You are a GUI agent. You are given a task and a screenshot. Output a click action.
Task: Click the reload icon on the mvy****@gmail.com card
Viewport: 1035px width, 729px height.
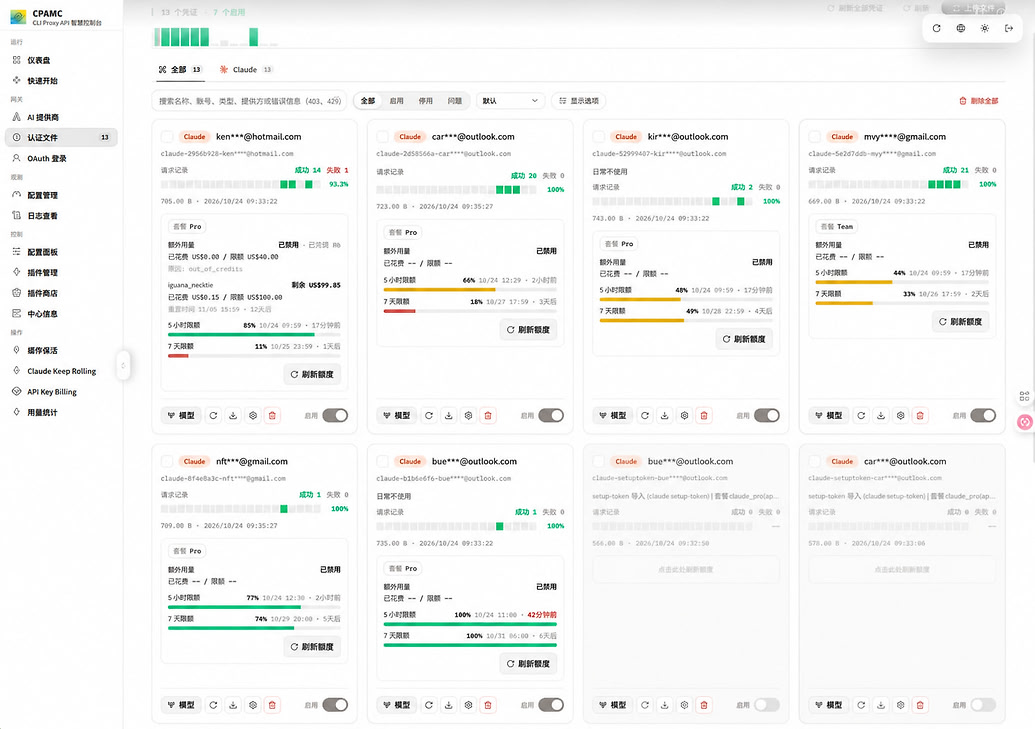(x=861, y=415)
